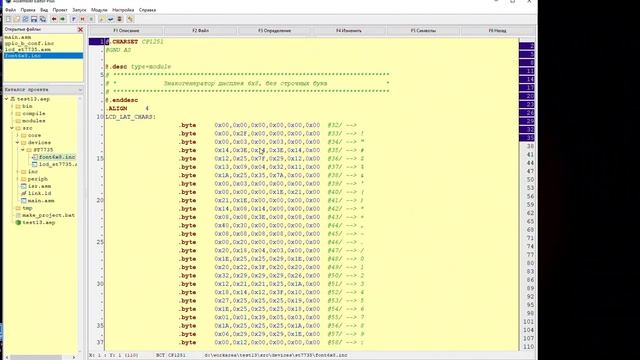This screenshot has width=640, height=360.
Task: Close the open files panel with red X
Action: coord(80,29)
